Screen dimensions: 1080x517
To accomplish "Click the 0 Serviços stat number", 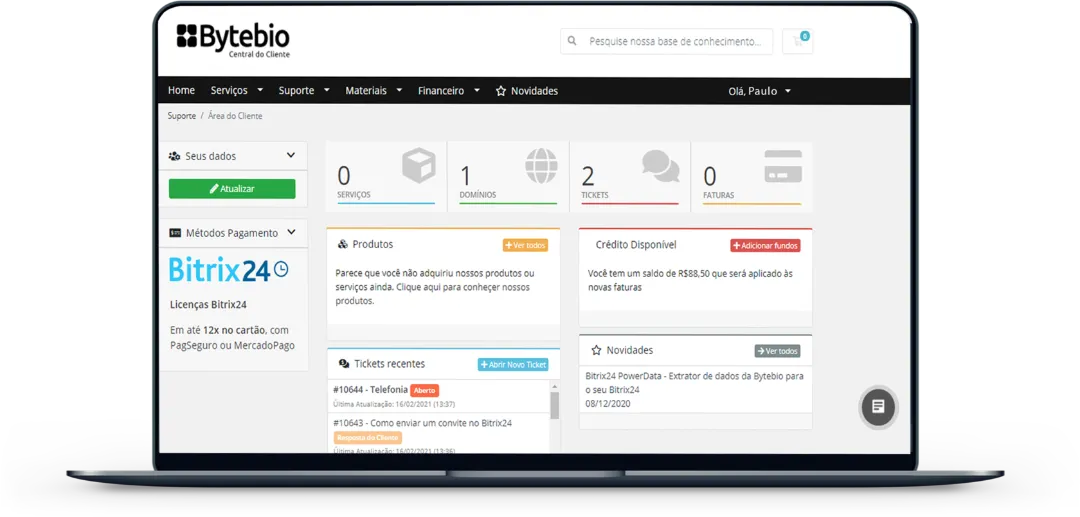I will (x=344, y=176).
